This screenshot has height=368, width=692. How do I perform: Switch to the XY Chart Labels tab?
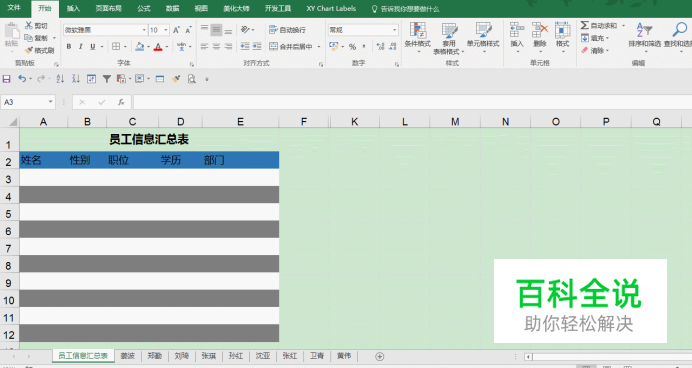(331, 8)
